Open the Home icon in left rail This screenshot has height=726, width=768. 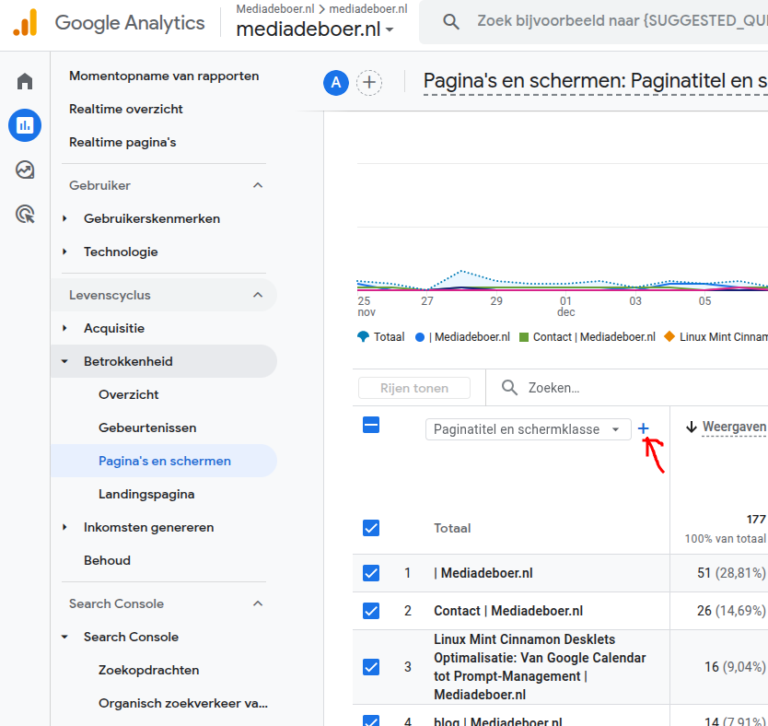click(x=25, y=81)
